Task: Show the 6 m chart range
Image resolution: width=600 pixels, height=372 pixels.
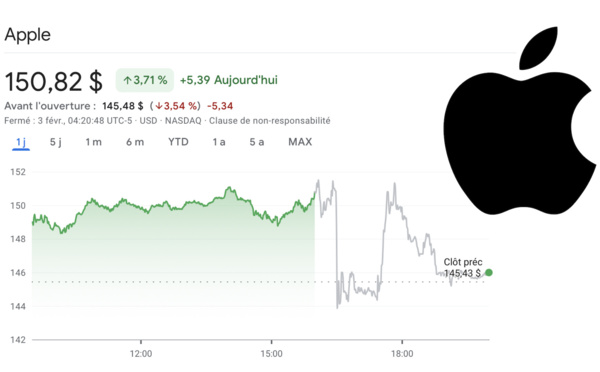Action: (x=135, y=142)
